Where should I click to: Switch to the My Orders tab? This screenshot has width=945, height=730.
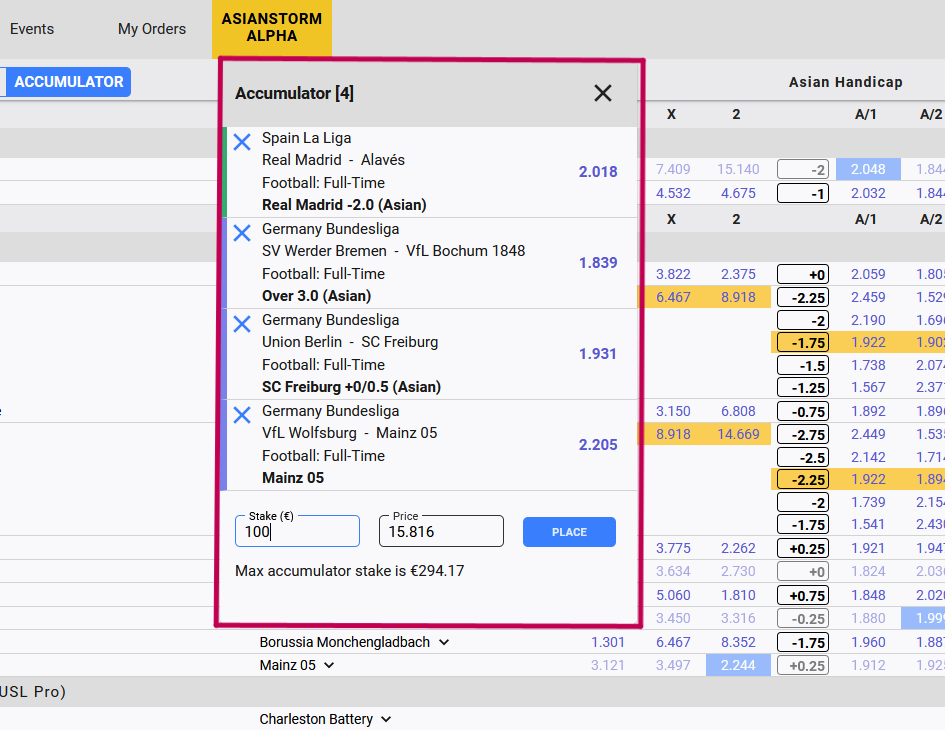point(152,29)
